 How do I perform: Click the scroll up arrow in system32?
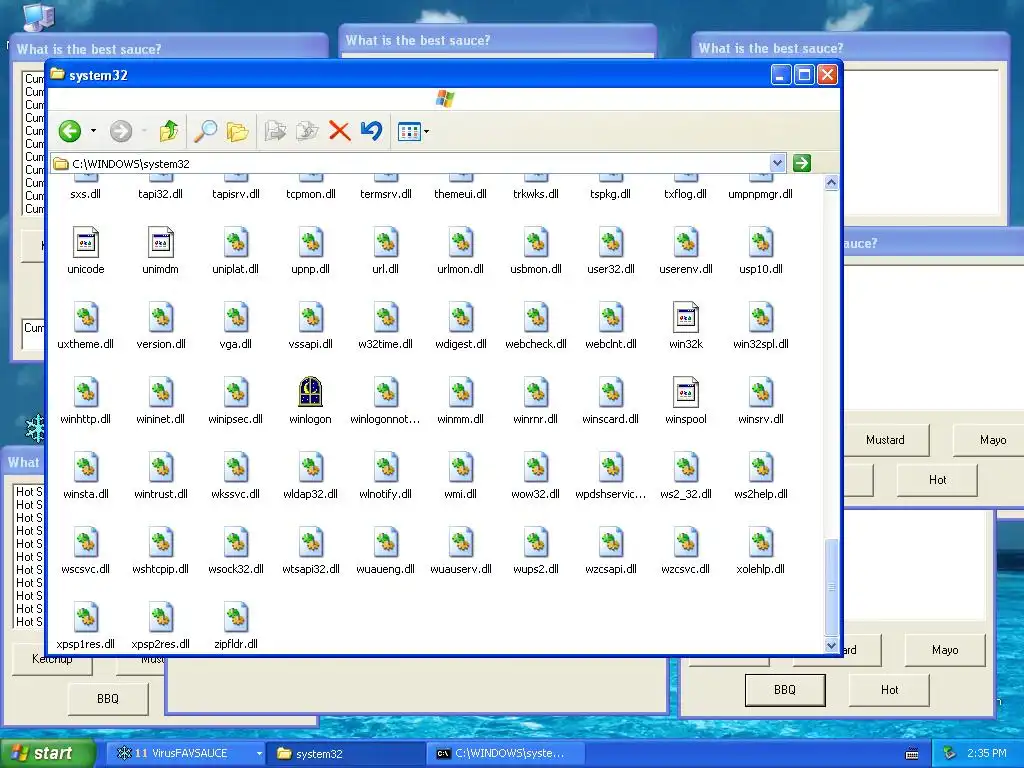831,183
